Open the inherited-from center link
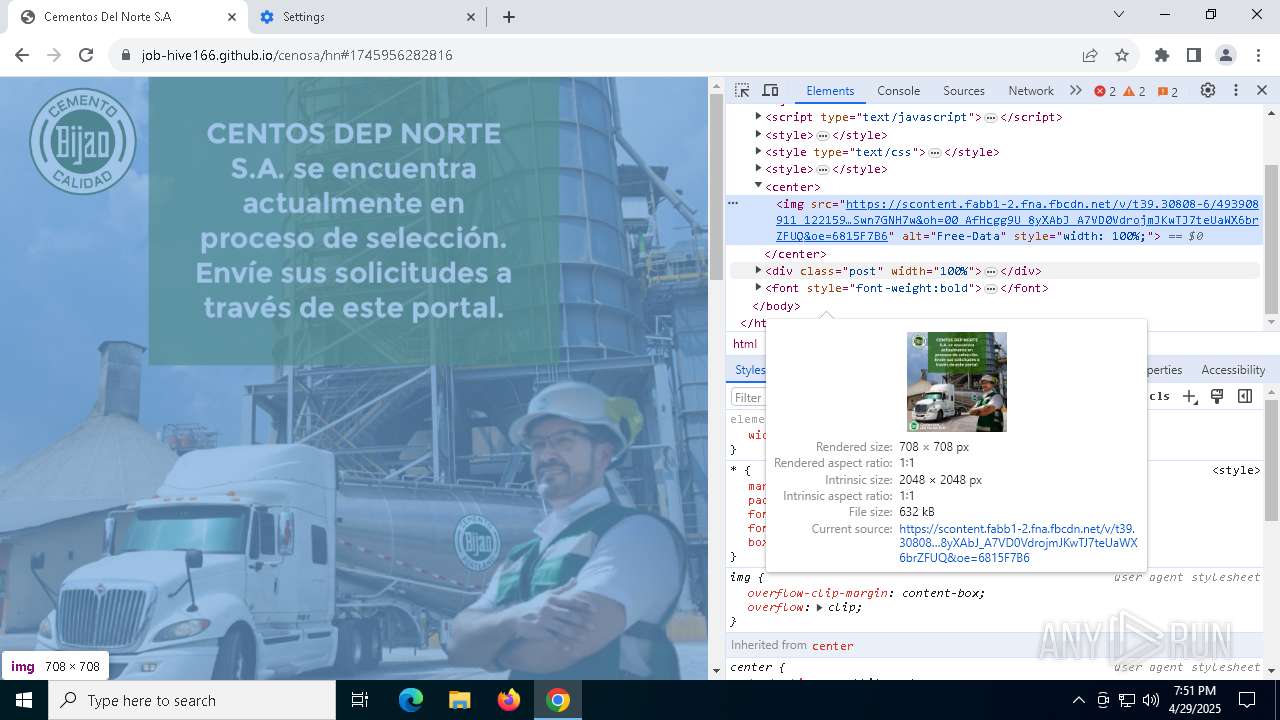Screen dimensions: 1280x720 pyautogui.click(x=833, y=646)
